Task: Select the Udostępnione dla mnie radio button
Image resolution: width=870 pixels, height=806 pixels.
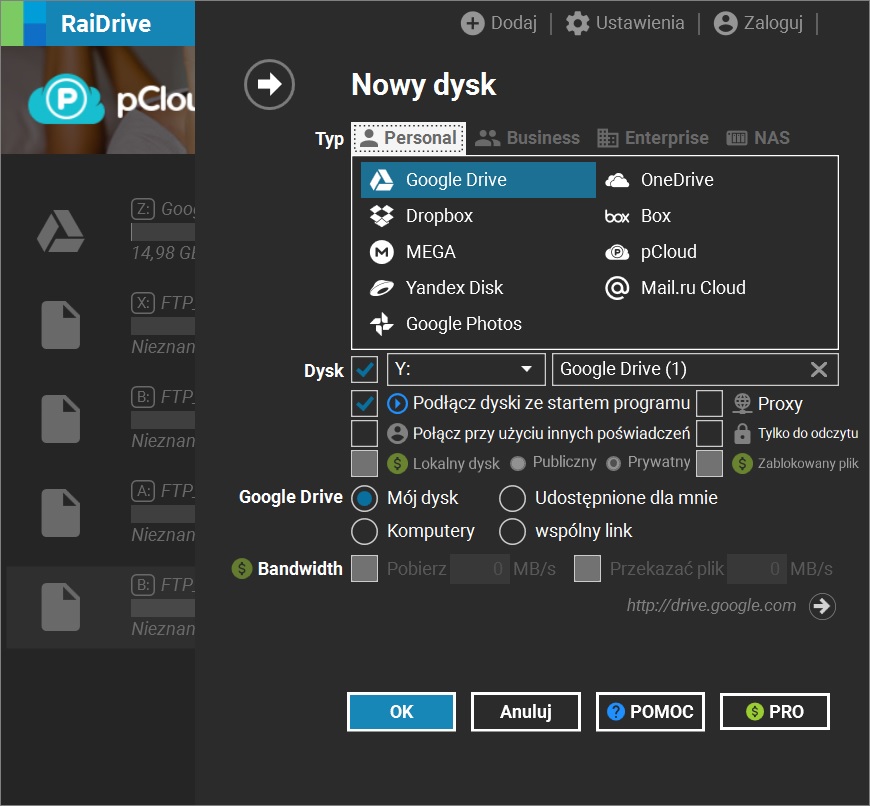Action: tap(512, 497)
